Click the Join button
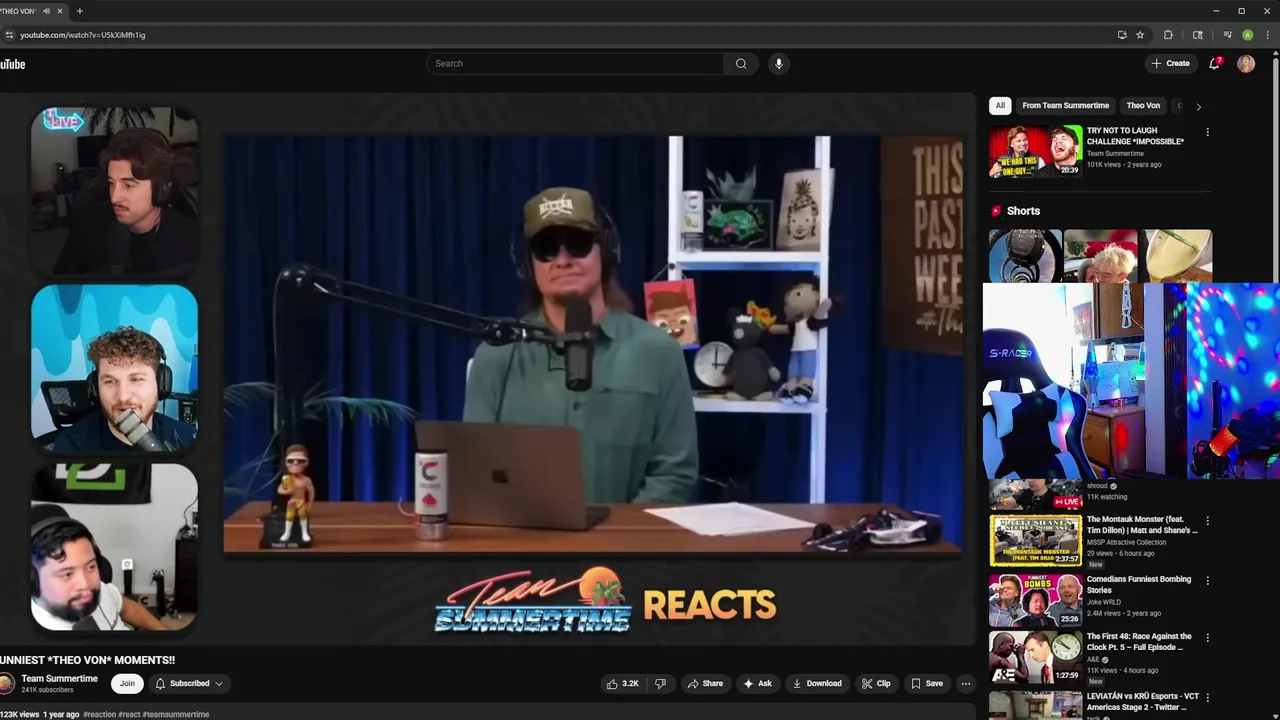1280x720 pixels. pos(127,684)
